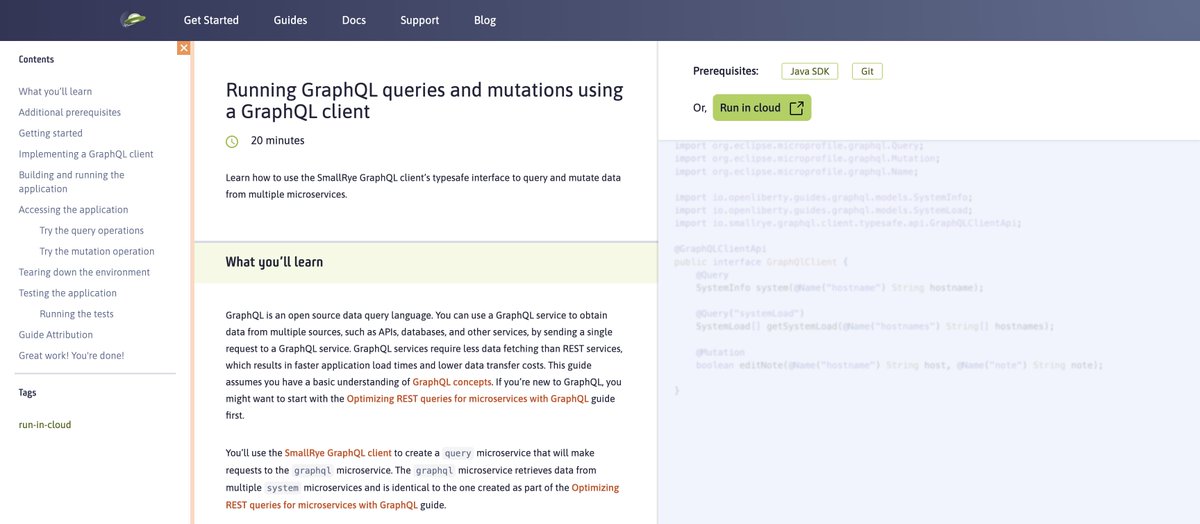Image resolution: width=1200 pixels, height=524 pixels.
Task: Go to Try the query operations
Action: pos(92,230)
